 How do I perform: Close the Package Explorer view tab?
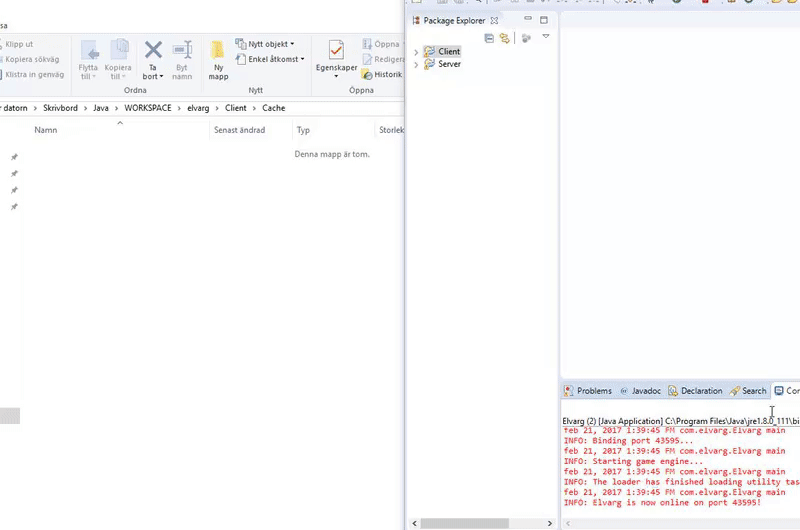(494, 21)
